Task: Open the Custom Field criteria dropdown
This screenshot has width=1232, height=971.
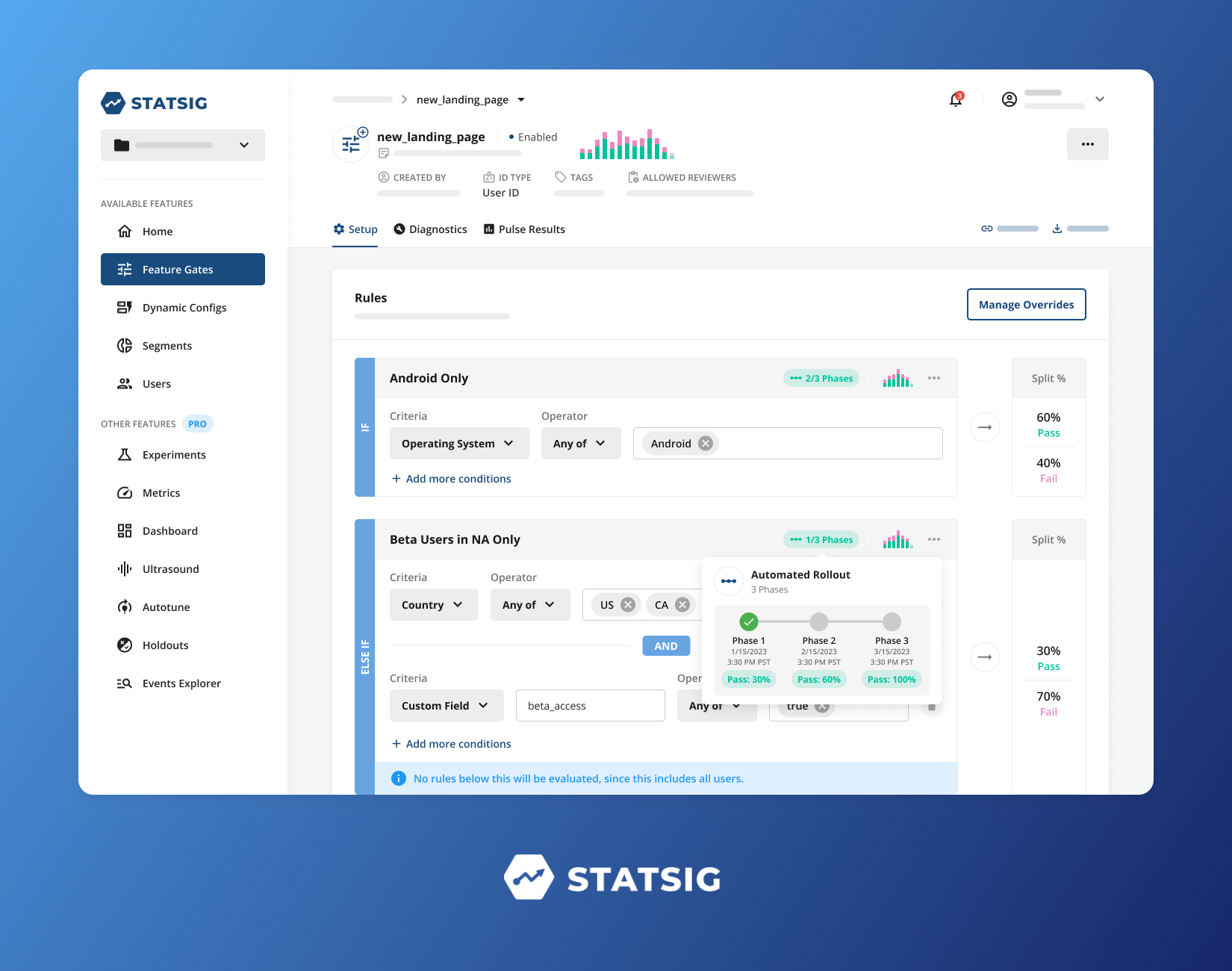Action: point(447,706)
